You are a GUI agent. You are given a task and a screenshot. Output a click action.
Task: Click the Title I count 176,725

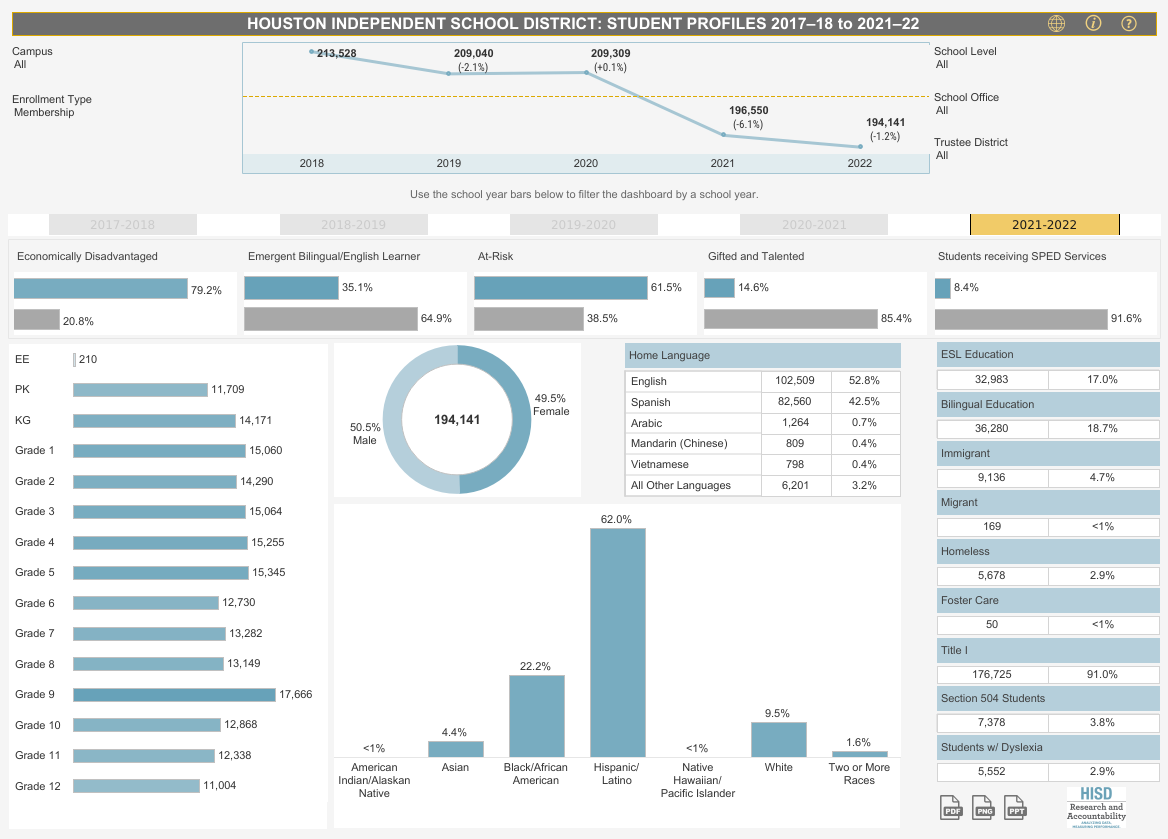point(991,674)
